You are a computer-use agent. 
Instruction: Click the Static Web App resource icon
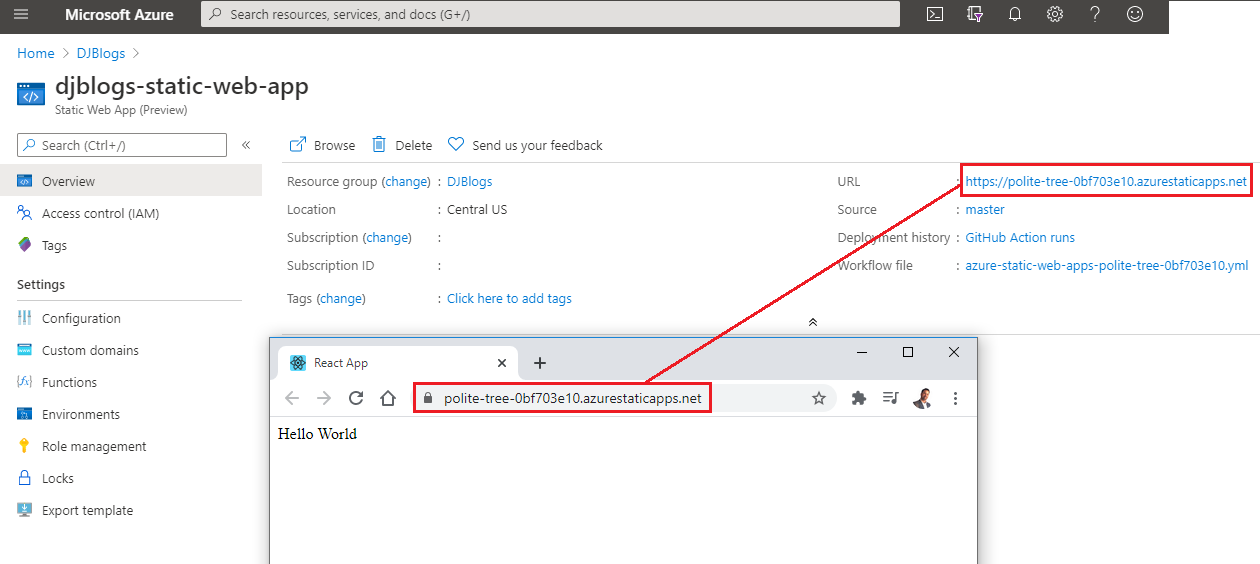point(31,94)
